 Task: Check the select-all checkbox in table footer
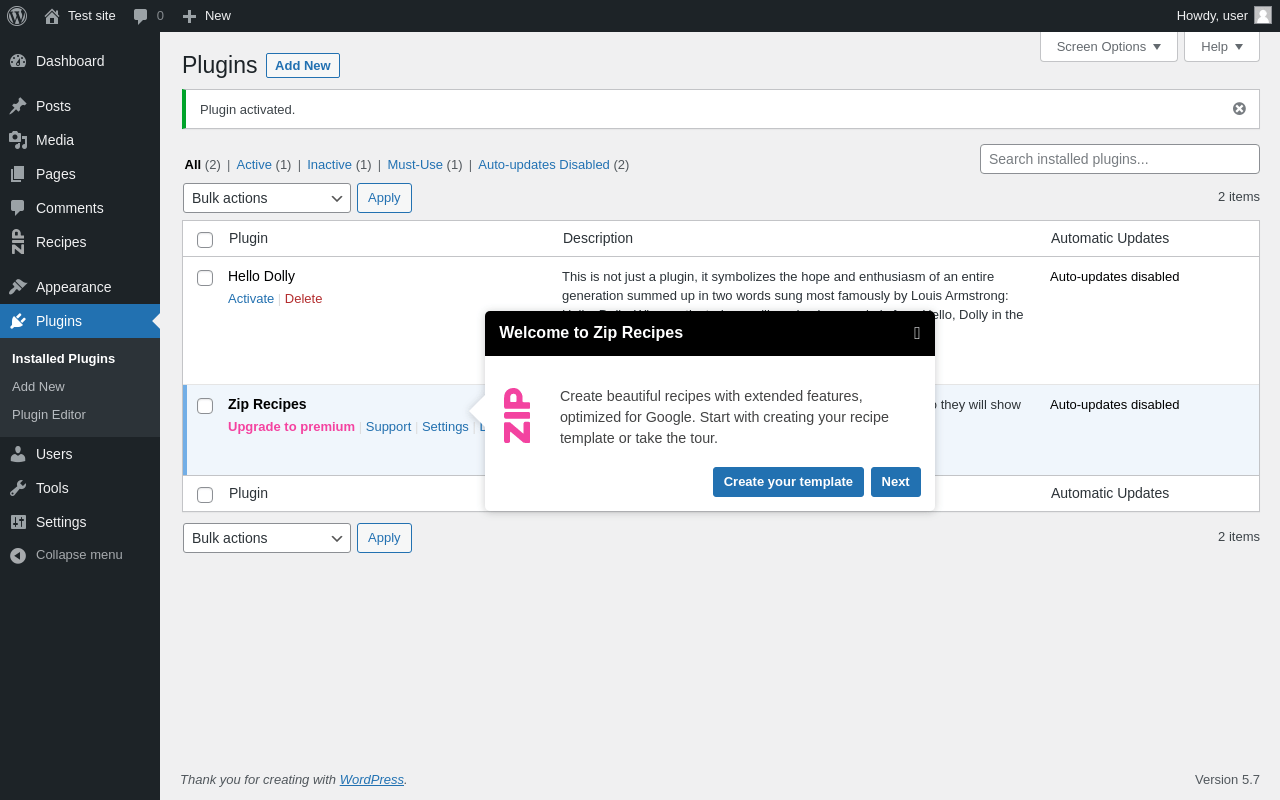[x=205, y=495]
